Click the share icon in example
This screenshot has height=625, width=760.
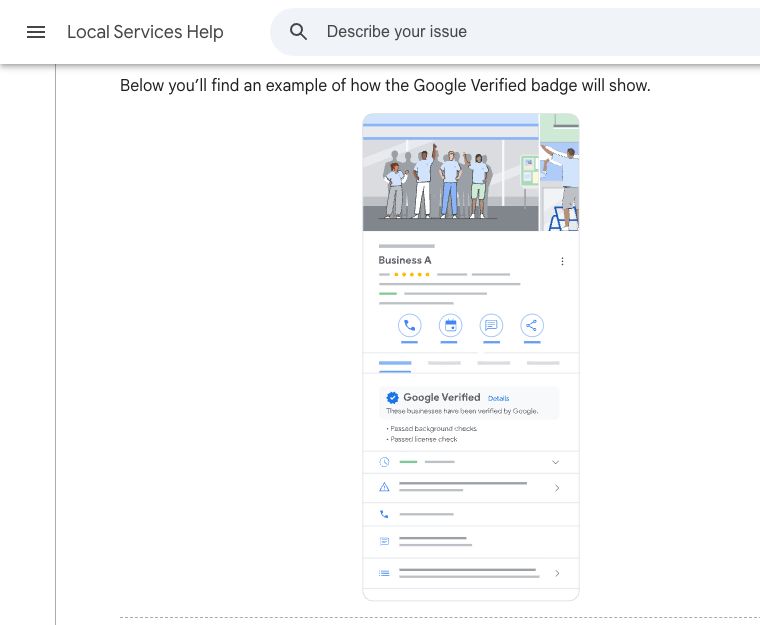[532, 325]
